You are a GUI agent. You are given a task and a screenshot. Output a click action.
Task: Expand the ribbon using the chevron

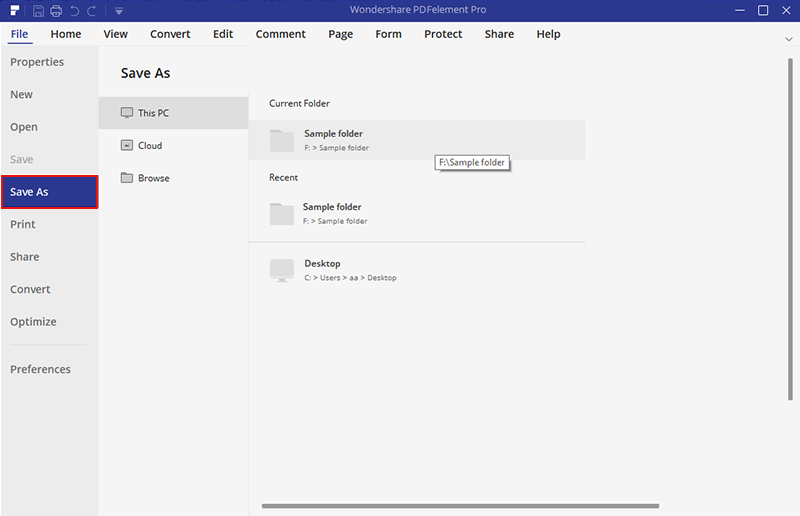pos(788,38)
